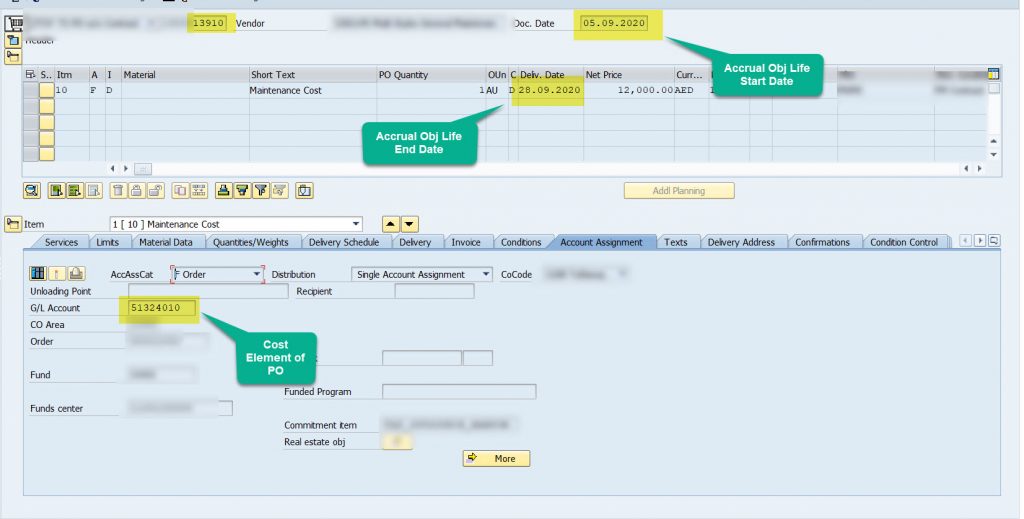The width and height of the screenshot is (1024, 519).
Task: Click the More button
Action: coord(496,458)
